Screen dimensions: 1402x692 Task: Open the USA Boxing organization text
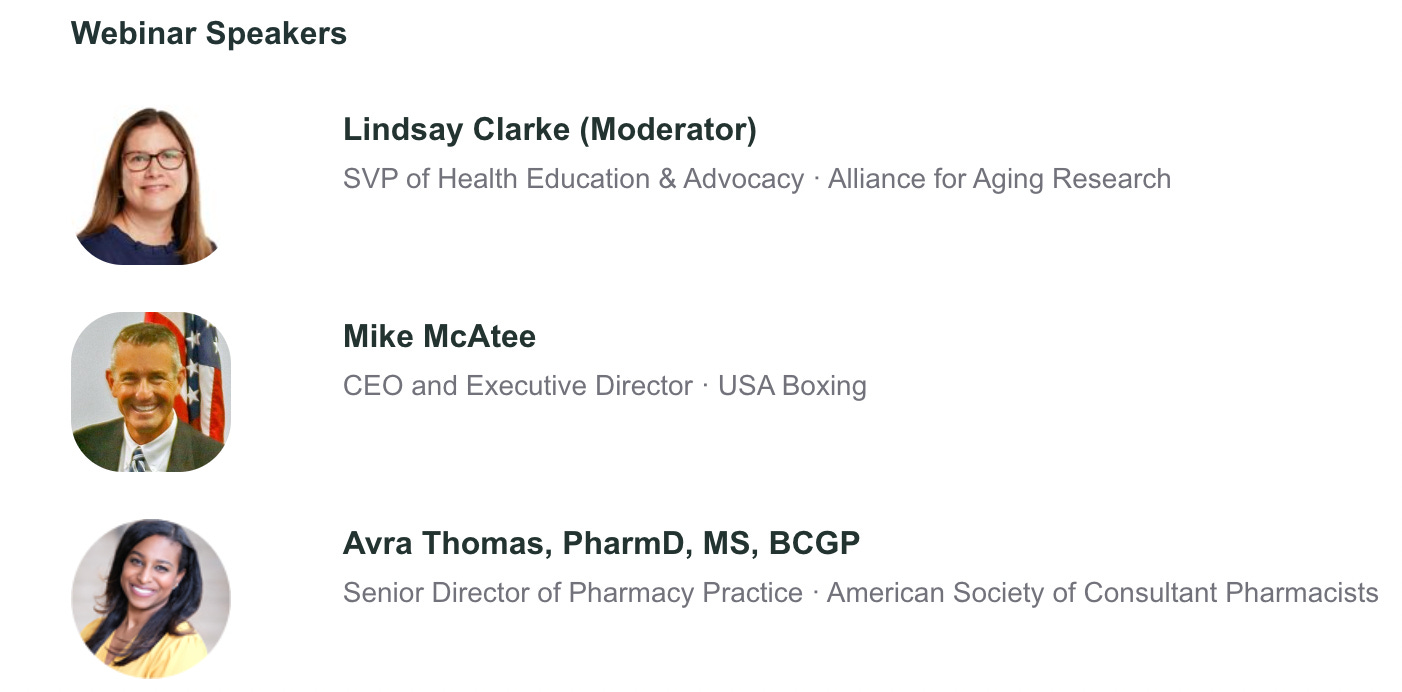(792, 386)
